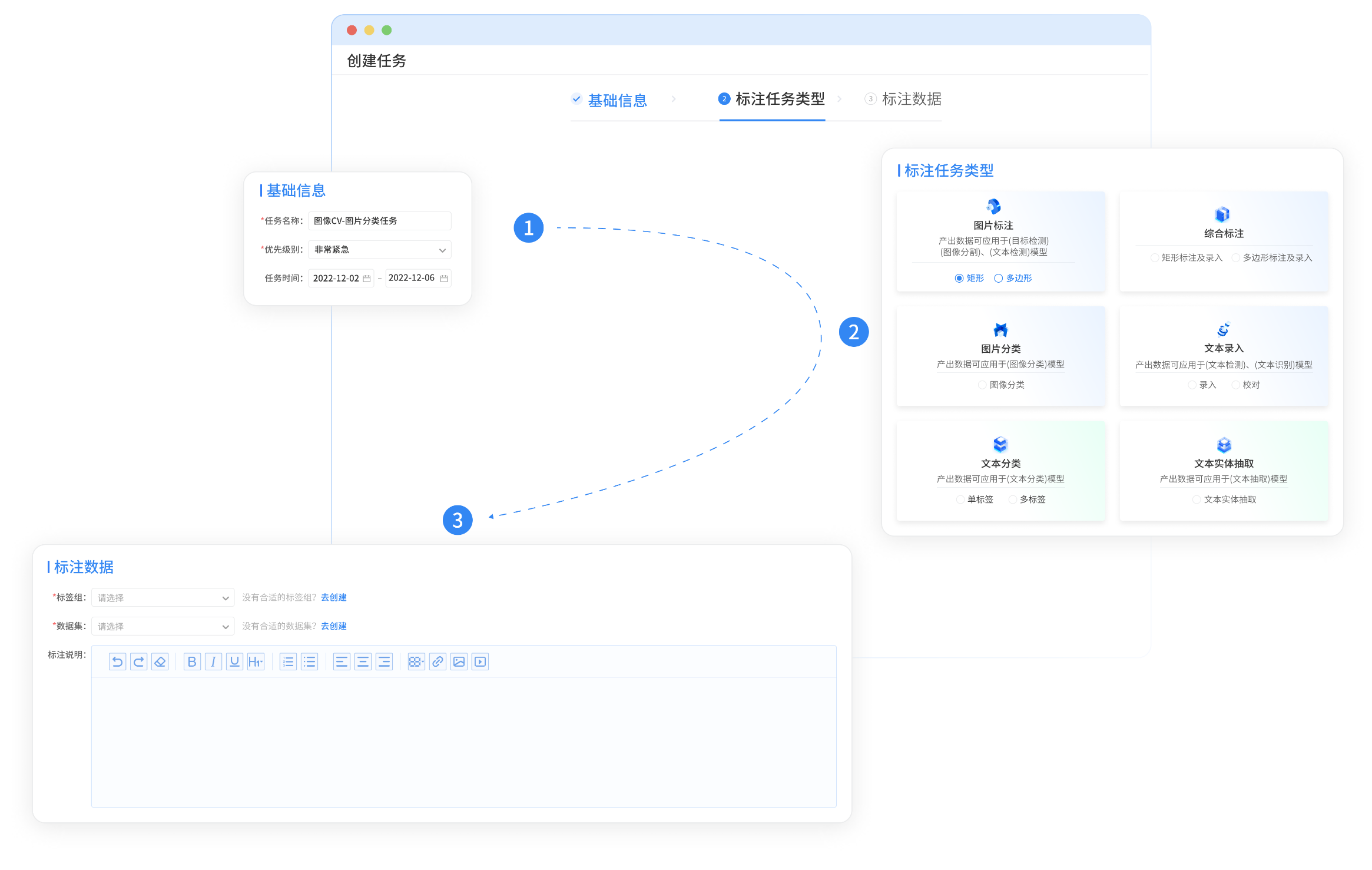
Task: Open the 标签组 select dropdown
Action: [163, 598]
